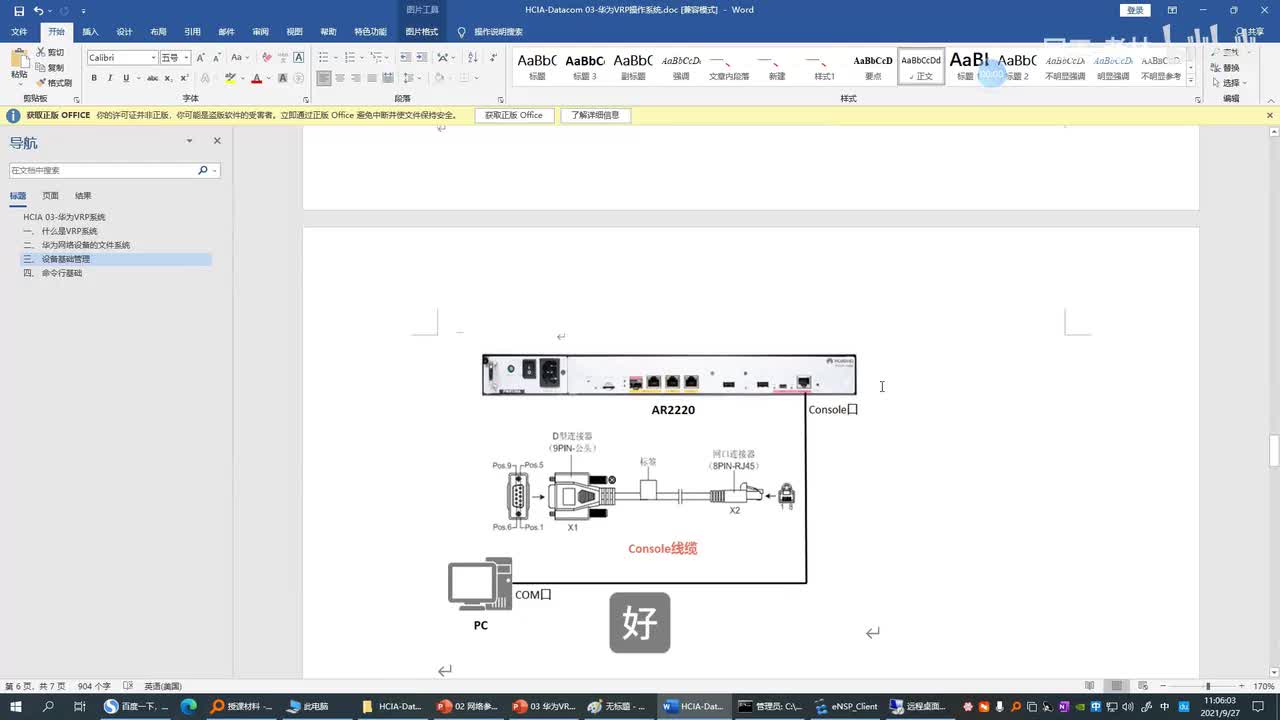Switch to the 设计 Design tab
Screen dimensions: 1280x720
tap(124, 32)
